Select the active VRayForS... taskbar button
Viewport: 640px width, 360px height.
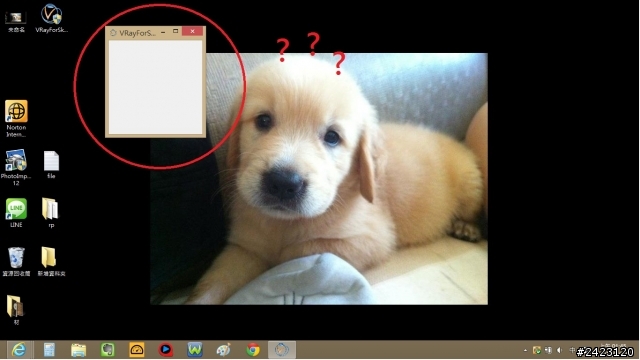point(282,350)
